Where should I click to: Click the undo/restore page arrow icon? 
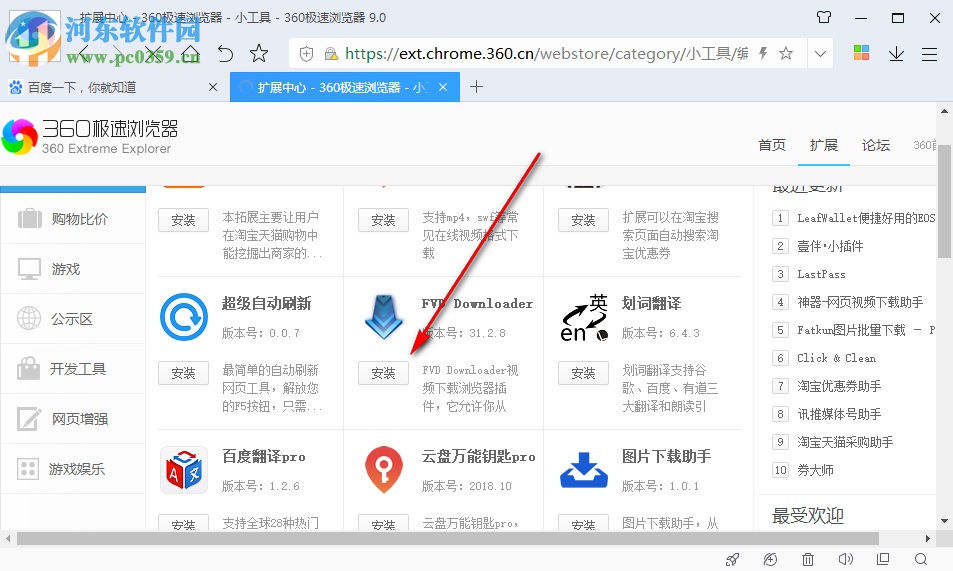click(x=225, y=54)
